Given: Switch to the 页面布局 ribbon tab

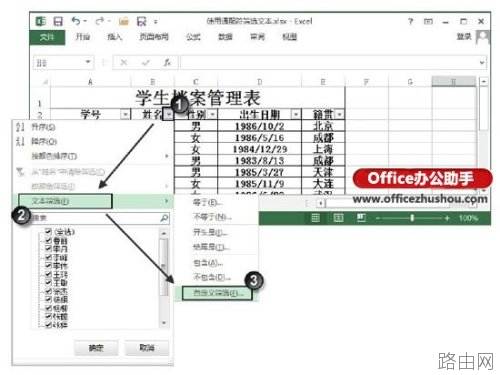Looking at the screenshot, I should point(154,37).
